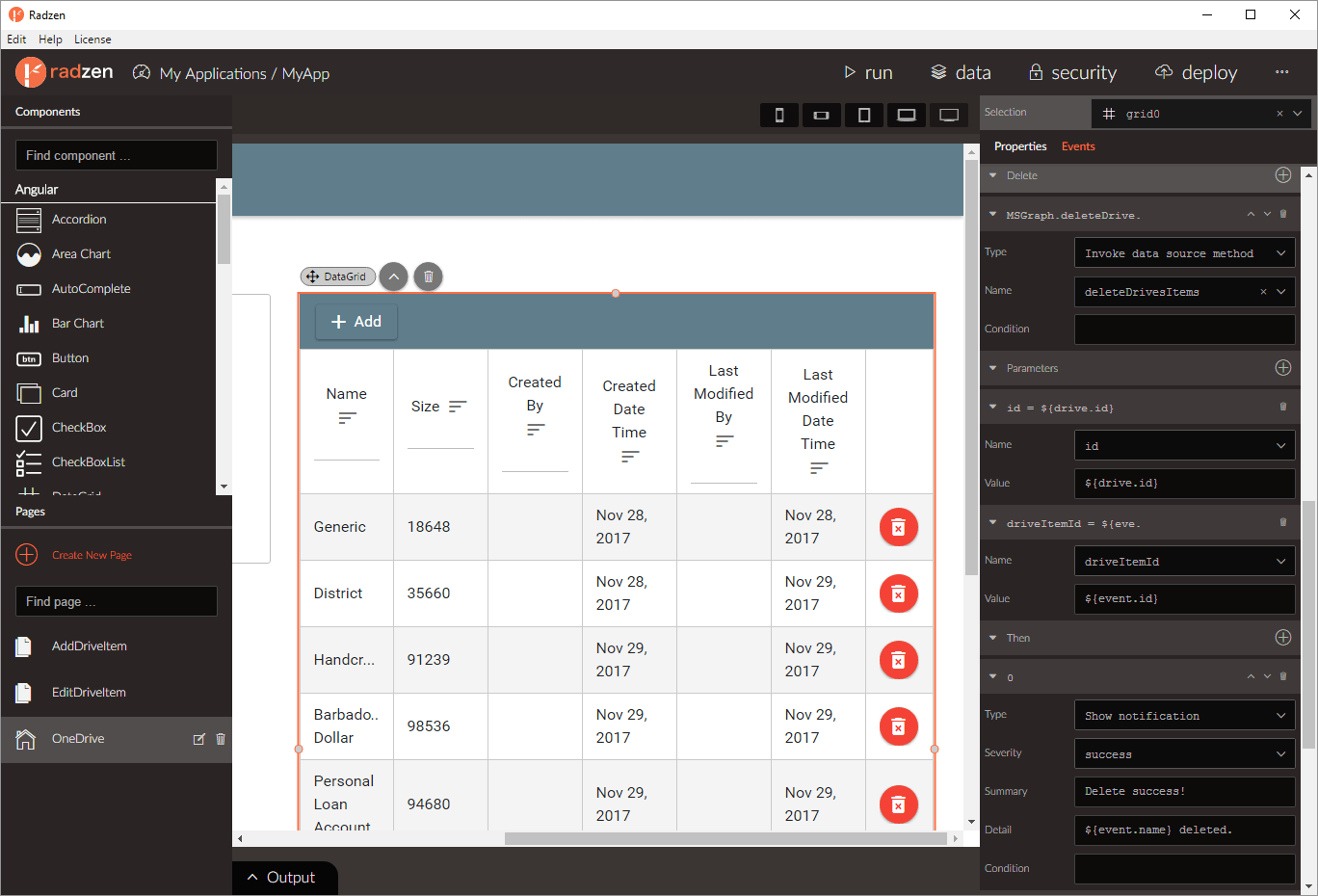Select the CheckBox component
This screenshot has width=1318, height=896.
[79, 428]
